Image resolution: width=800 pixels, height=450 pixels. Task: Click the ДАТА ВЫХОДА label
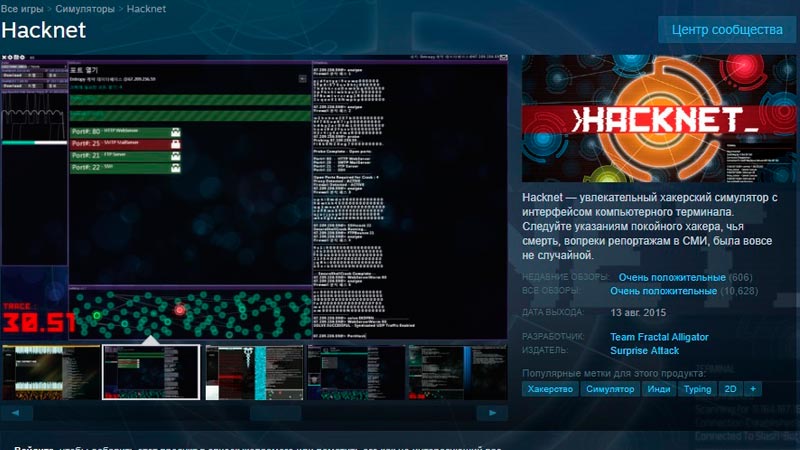[x=553, y=312]
